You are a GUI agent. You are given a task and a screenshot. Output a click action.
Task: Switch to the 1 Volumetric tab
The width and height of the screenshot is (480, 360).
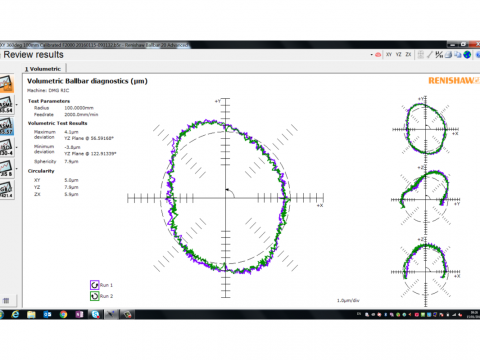pos(43,69)
